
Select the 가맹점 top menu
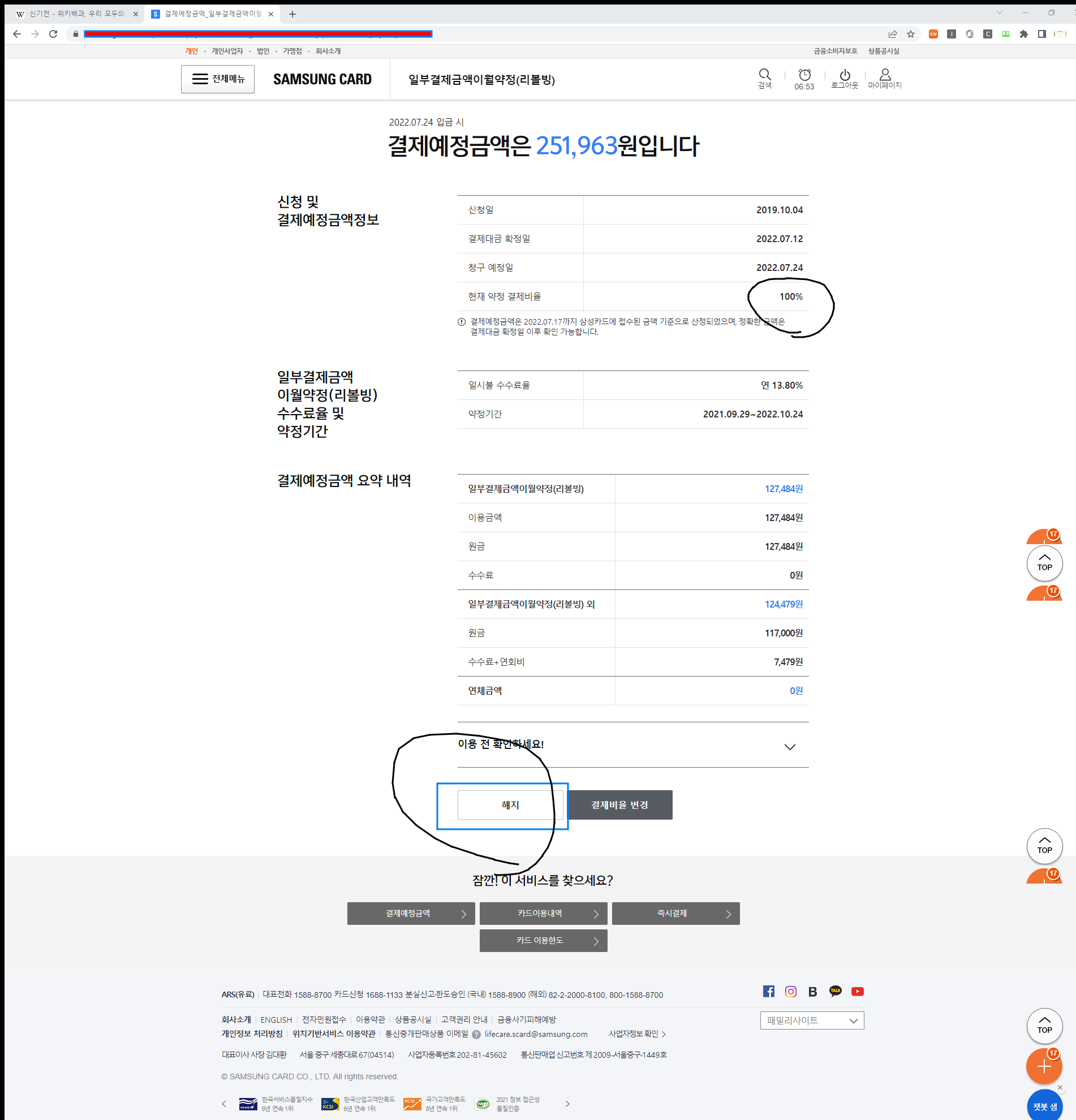[x=292, y=51]
